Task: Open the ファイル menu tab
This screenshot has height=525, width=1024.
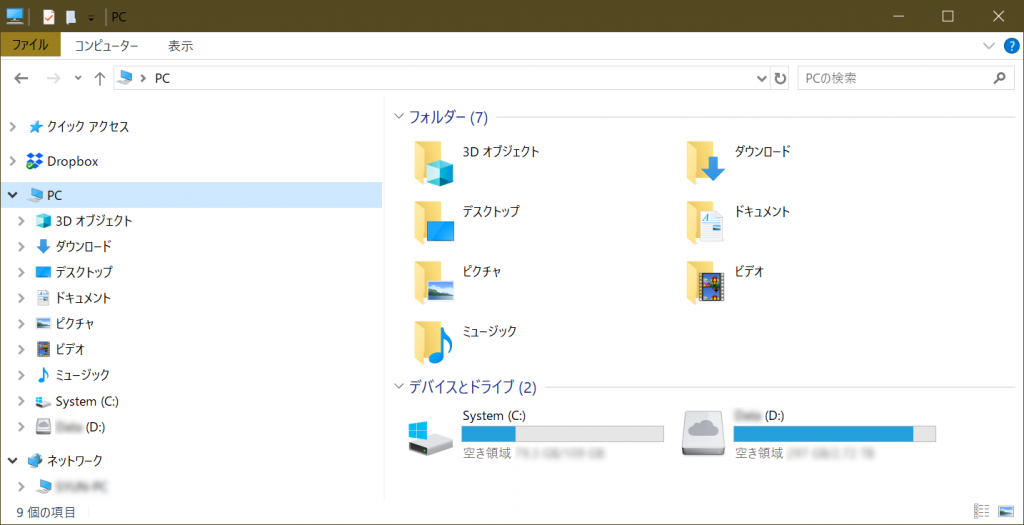Action: click(x=30, y=46)
